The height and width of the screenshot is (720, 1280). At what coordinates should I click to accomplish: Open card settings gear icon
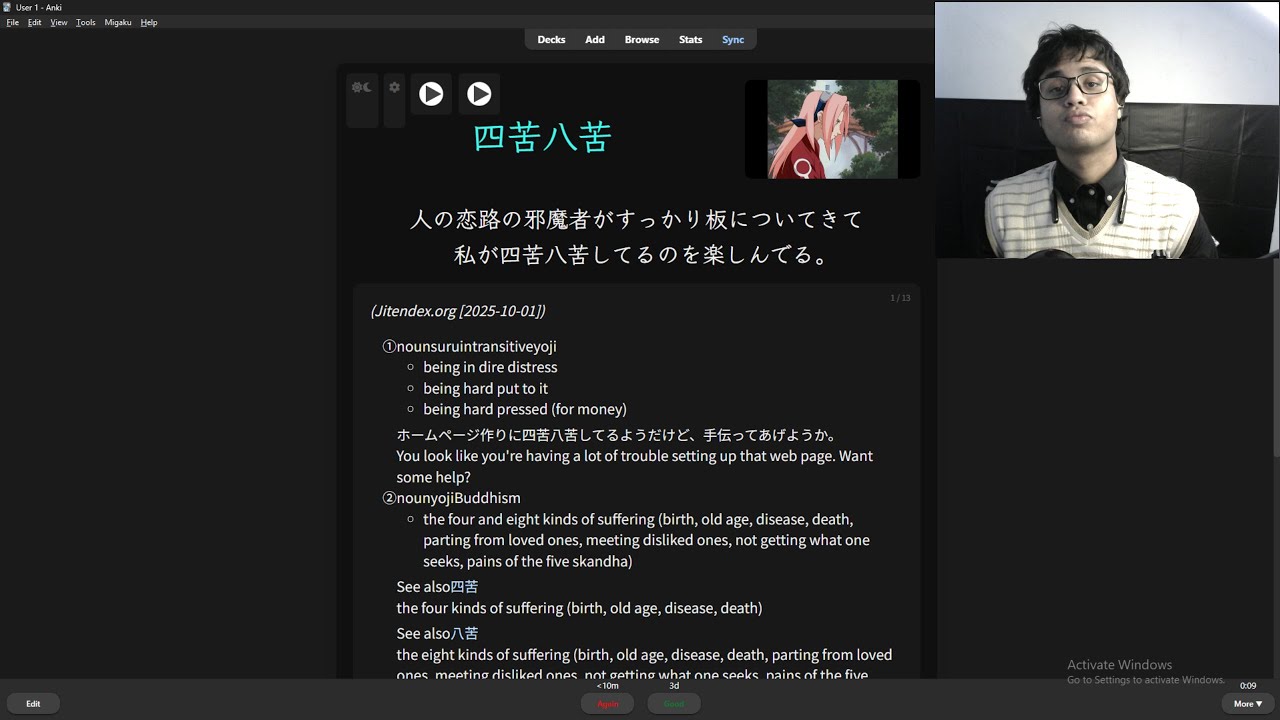click(x=395, y=88)
